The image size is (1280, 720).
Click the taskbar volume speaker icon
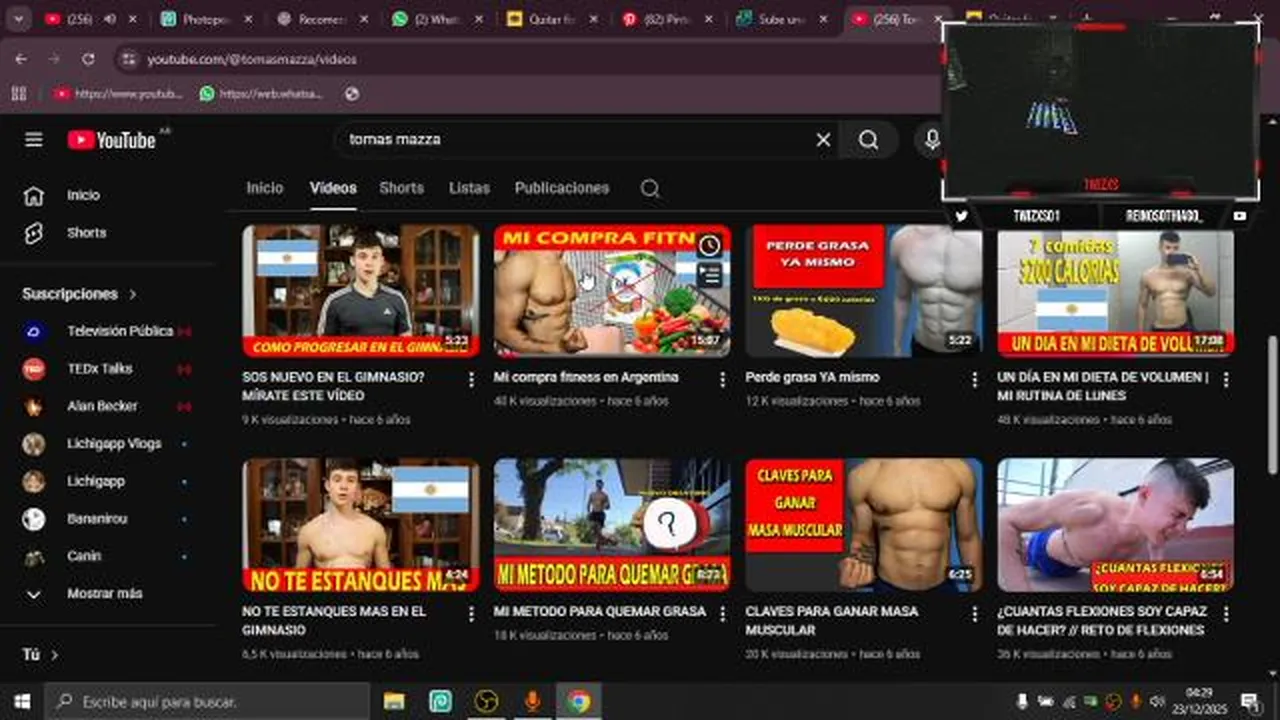(x=1157, y=701)
